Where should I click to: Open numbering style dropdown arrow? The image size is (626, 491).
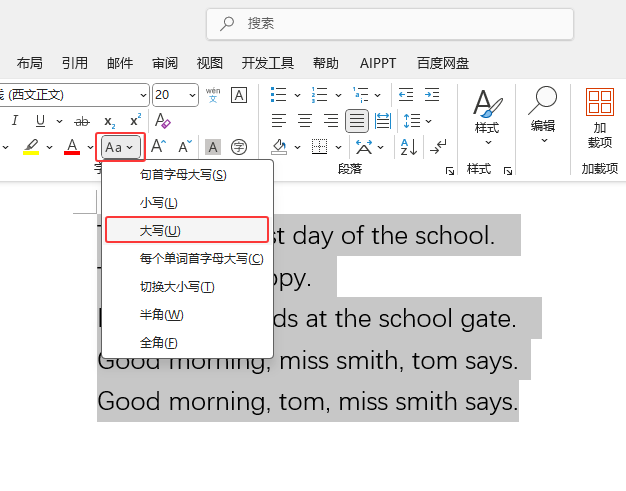(339, 95)
